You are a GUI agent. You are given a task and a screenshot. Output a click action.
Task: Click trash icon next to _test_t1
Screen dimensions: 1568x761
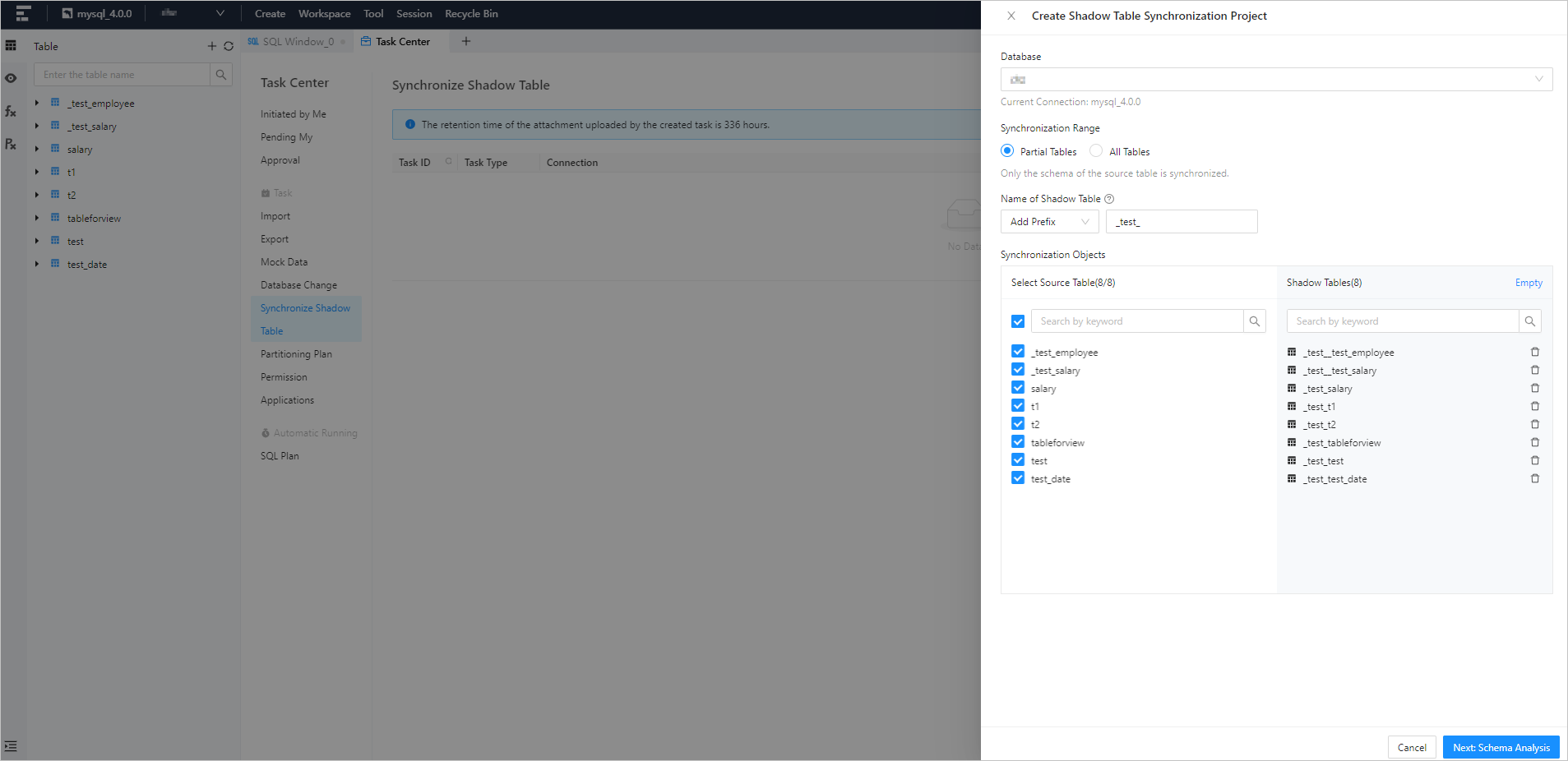tap(1534, 406)
